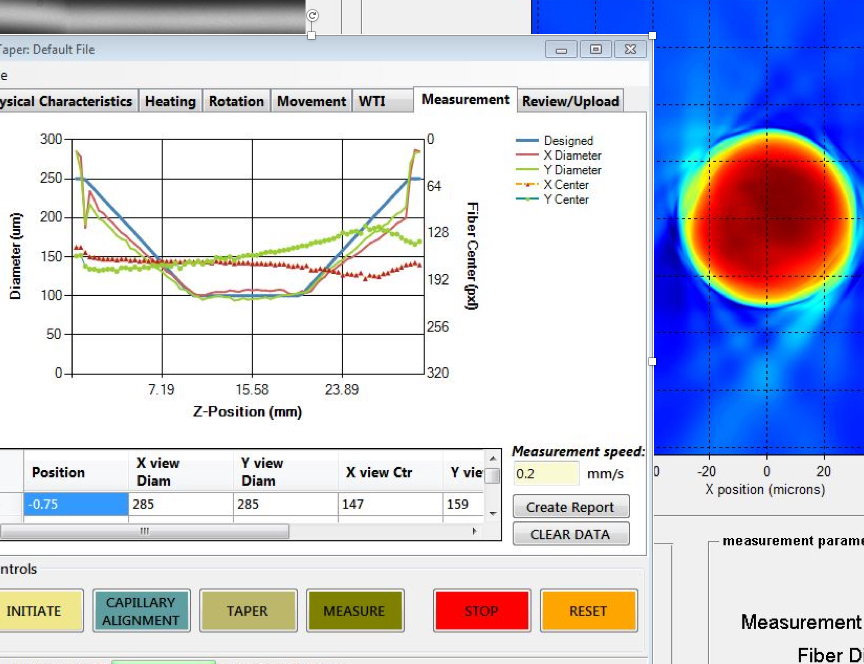Open the Rotation tab

pos(236,101)
